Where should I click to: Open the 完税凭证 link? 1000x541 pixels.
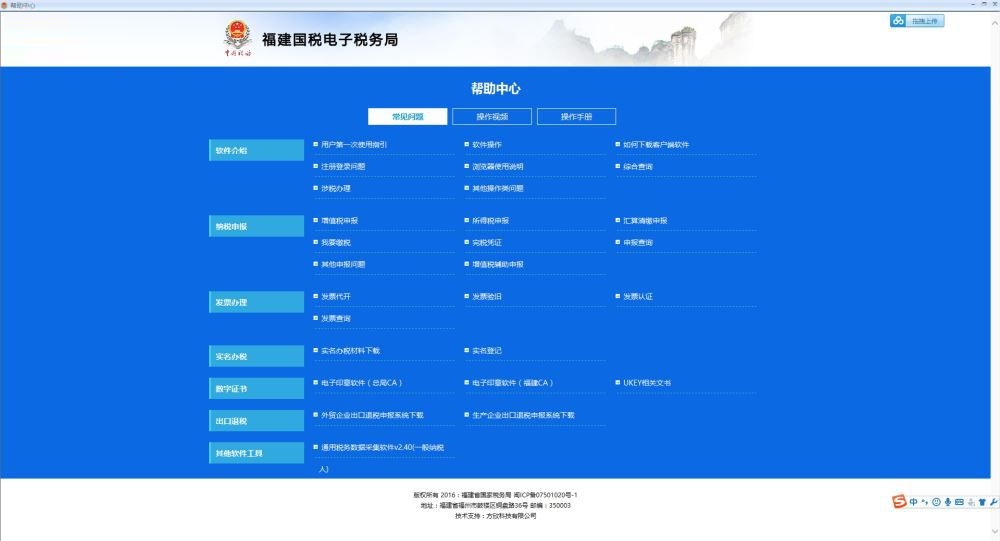[487, 242]
